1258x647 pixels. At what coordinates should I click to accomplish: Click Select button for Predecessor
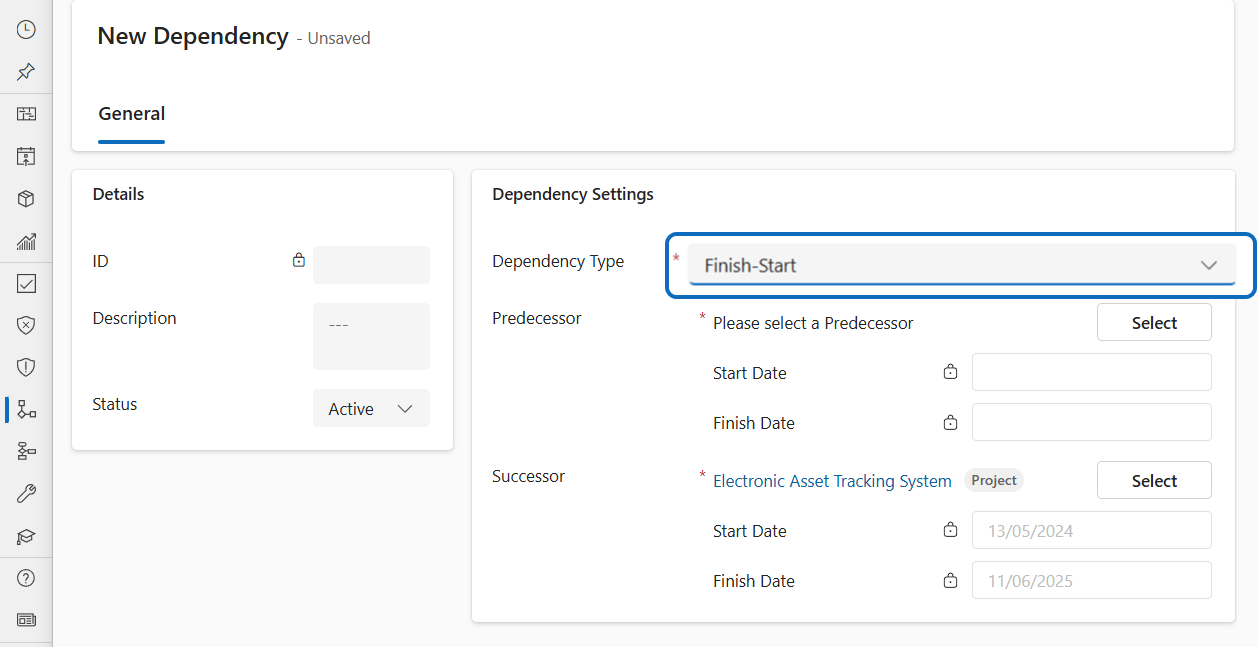(1154, 323)
